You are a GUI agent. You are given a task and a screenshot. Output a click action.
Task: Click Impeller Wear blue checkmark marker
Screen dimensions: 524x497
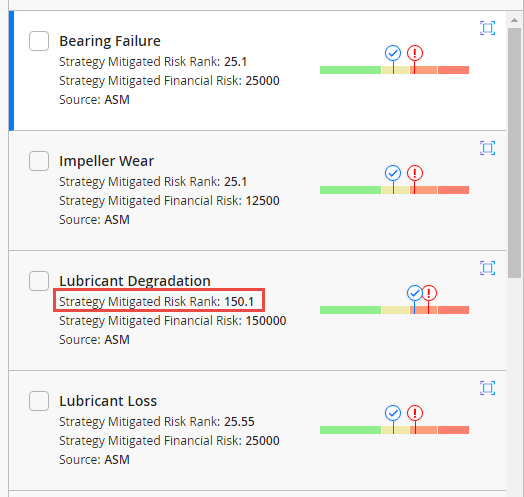coord(393,173)
